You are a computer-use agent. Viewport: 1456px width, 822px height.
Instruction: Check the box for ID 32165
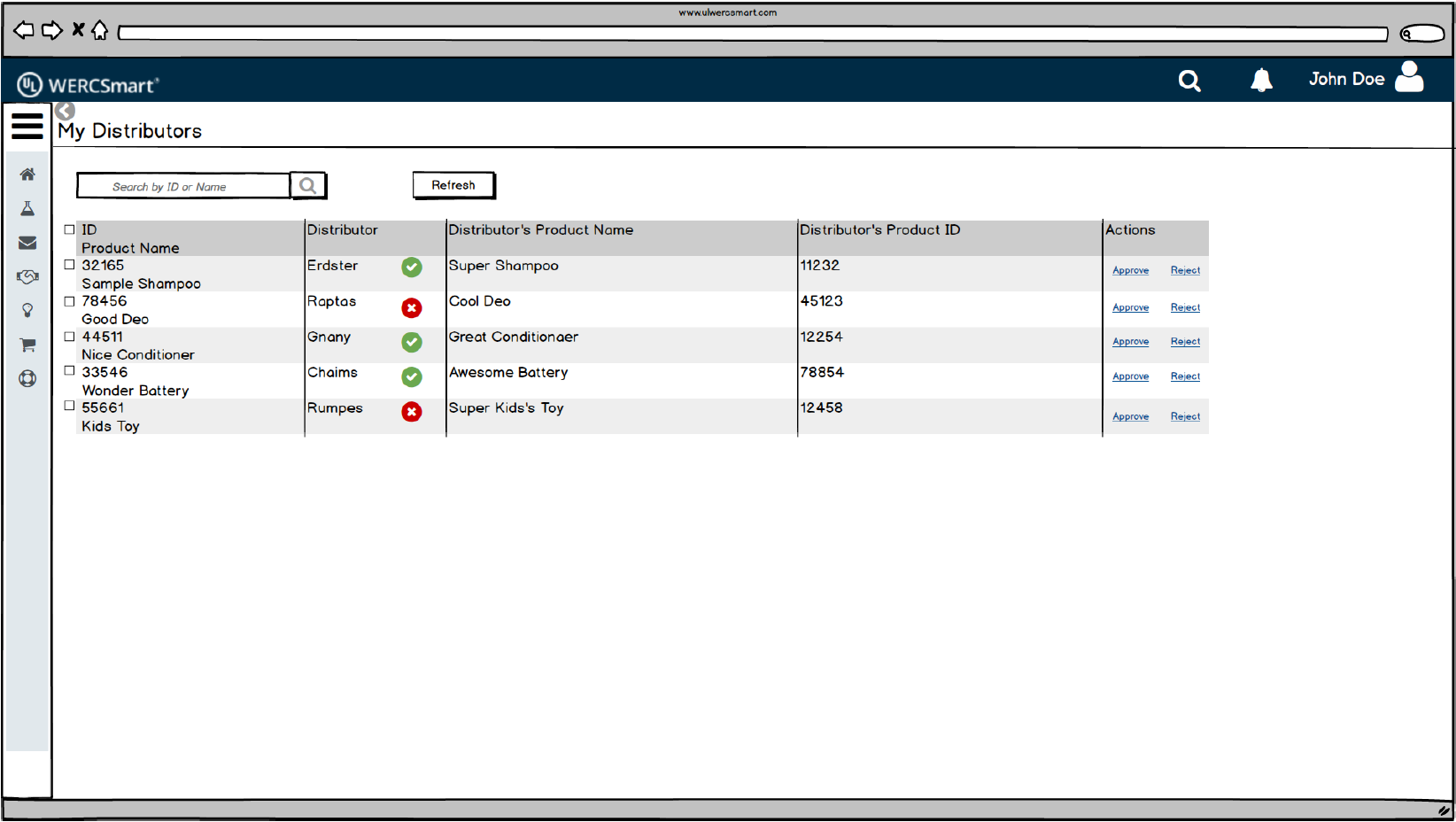[69, 265]
